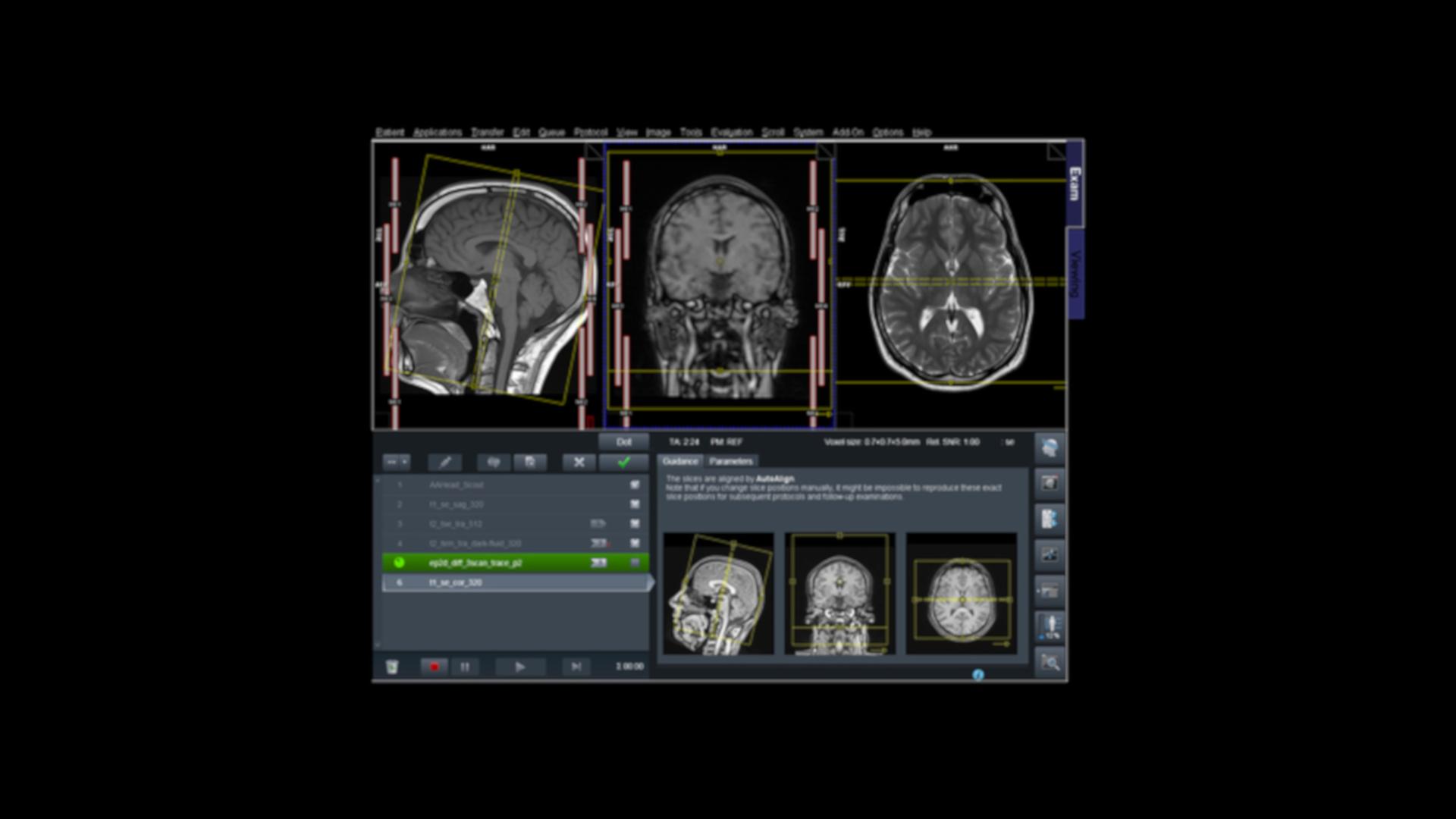1456x819 pixels.
Task: Toggle the checkbox next to t2_tse_tra_512
Action: pos(635,524)
